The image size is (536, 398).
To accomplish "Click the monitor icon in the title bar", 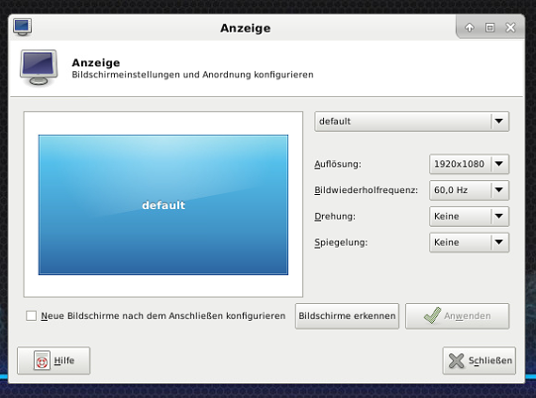I will 23,27.
